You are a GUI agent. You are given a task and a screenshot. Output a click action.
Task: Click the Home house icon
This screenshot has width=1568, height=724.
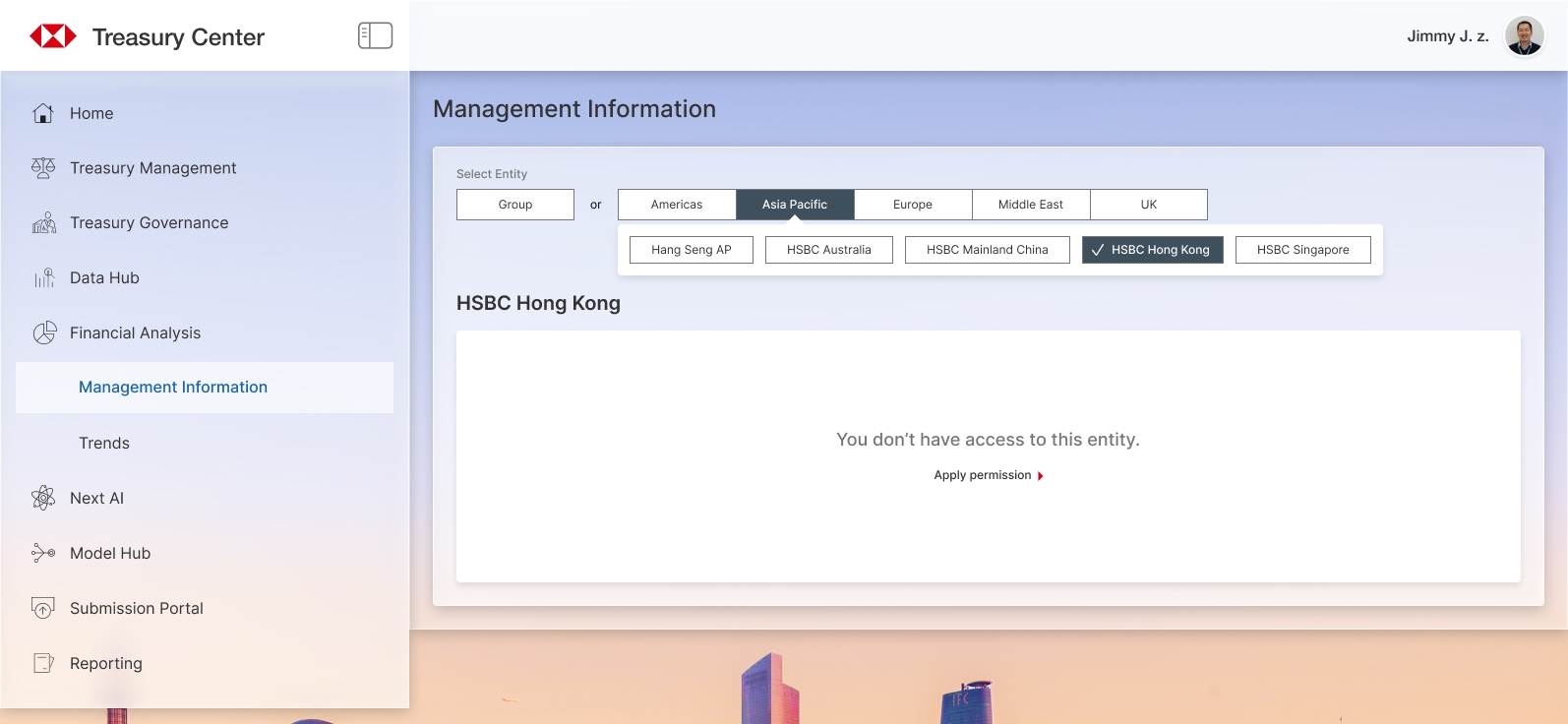pyautogui.click(x=43, y=113)
